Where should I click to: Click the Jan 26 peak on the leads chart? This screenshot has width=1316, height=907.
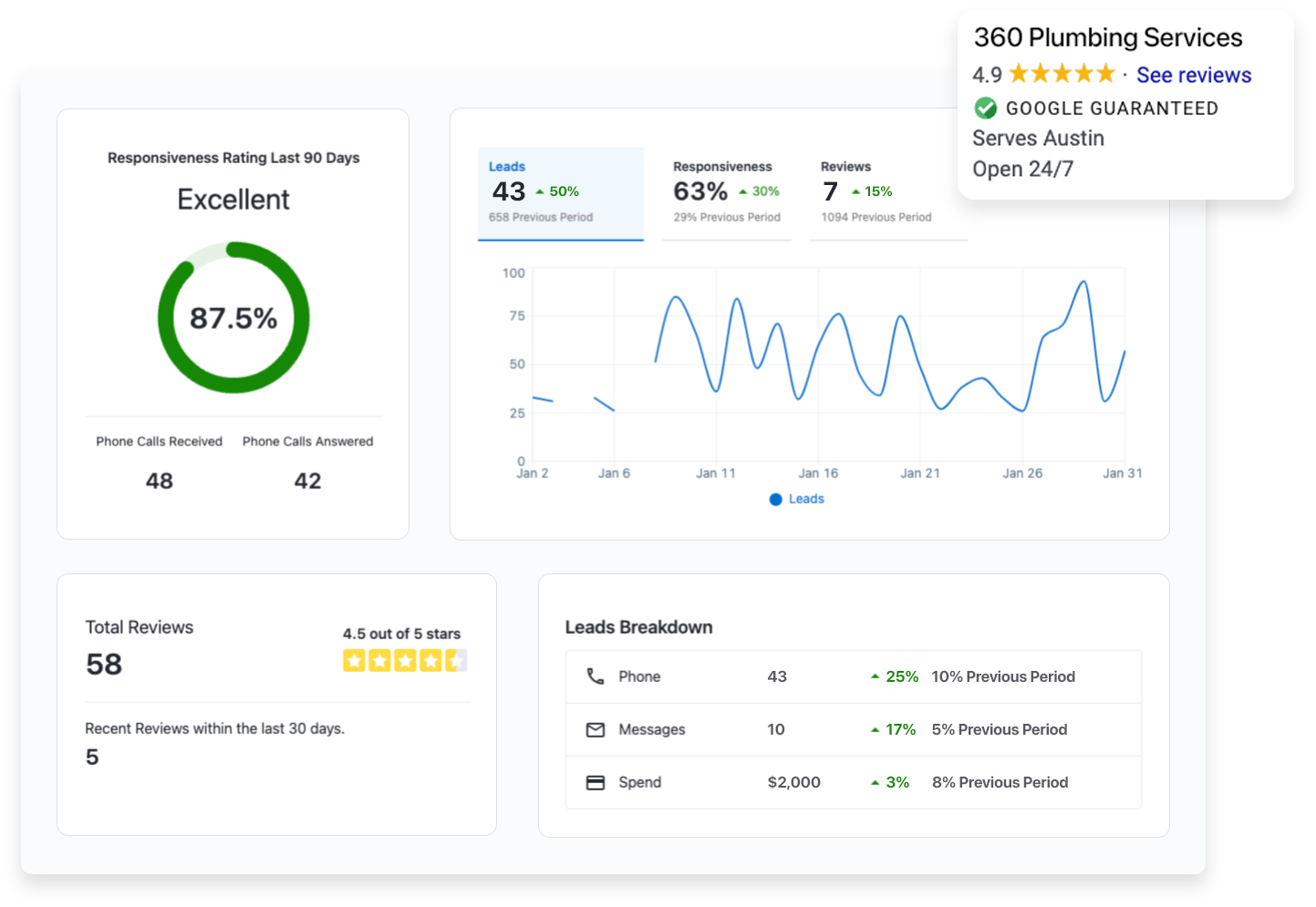tap(1083, 283)
